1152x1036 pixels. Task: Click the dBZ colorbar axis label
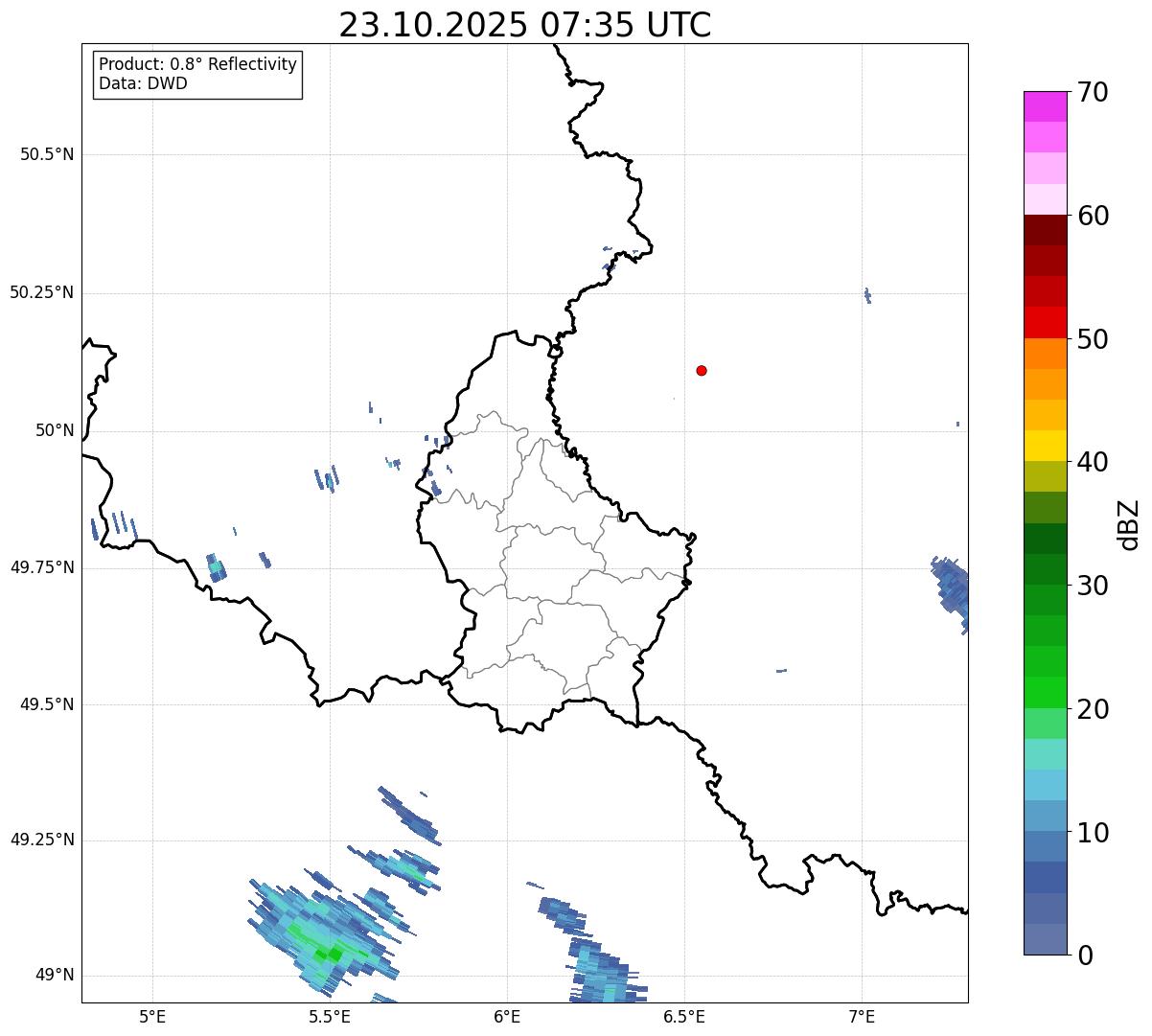pyautogui.click(x=1129, y=524)
